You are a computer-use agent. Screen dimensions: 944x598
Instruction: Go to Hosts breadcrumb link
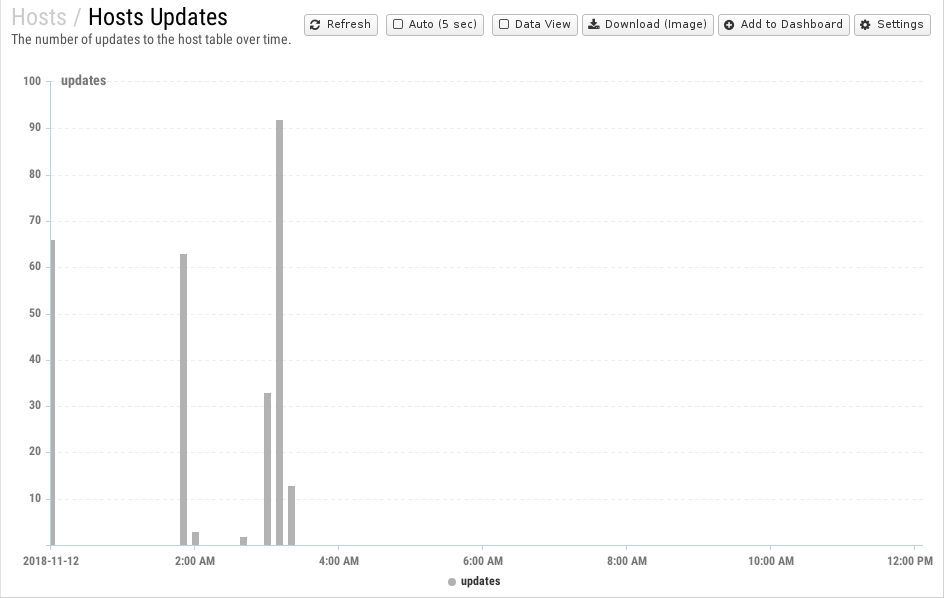pyautogui.click(x=39, y=17)
